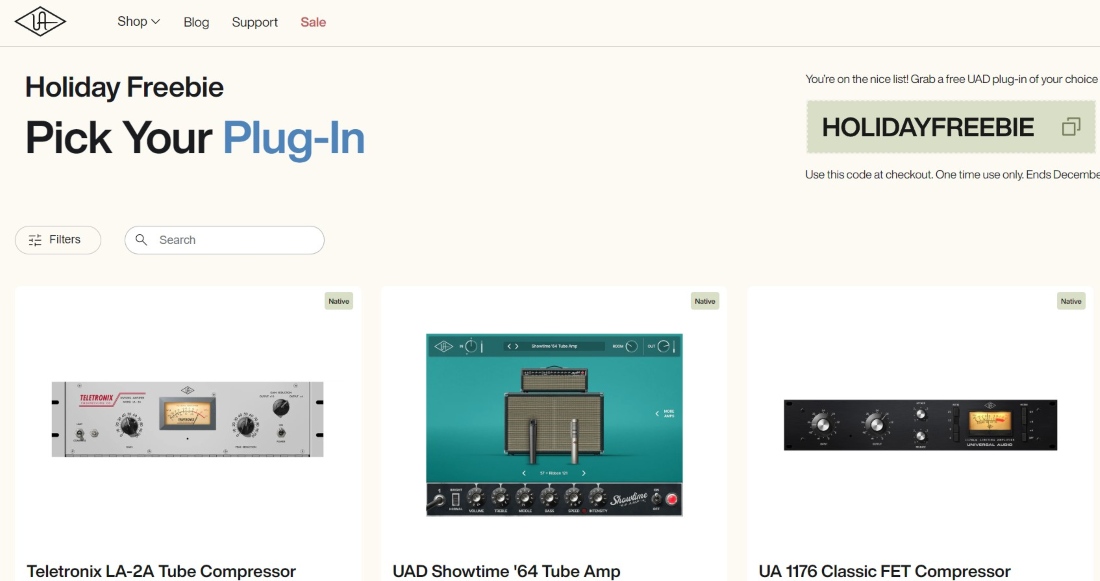Screen dimensions: 1100x581
Task: Open the Sale page link
Action: click(x=313, y=22)
